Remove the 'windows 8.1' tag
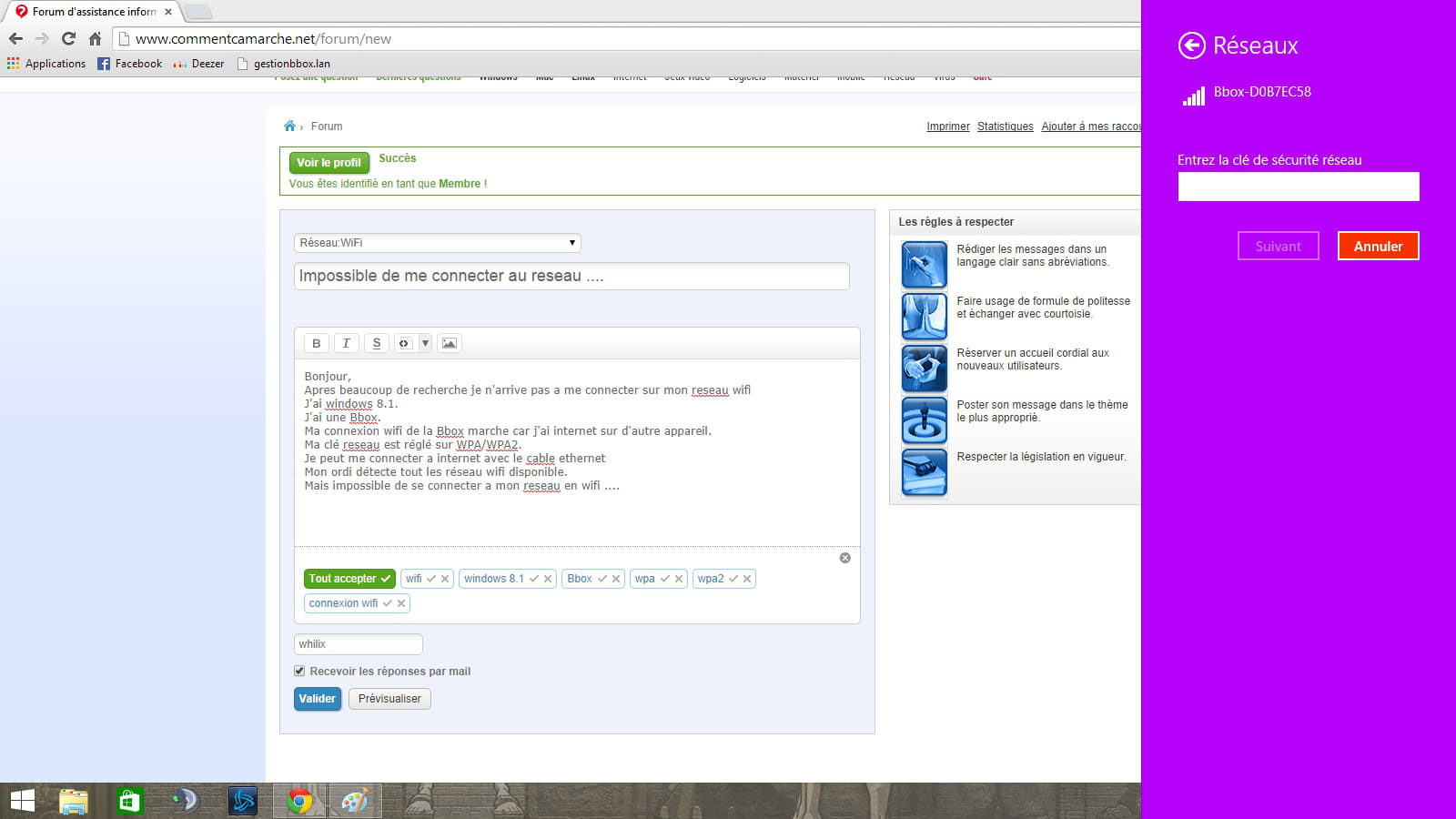This screenshot has width=1456, height=819. tap(548, 579)
